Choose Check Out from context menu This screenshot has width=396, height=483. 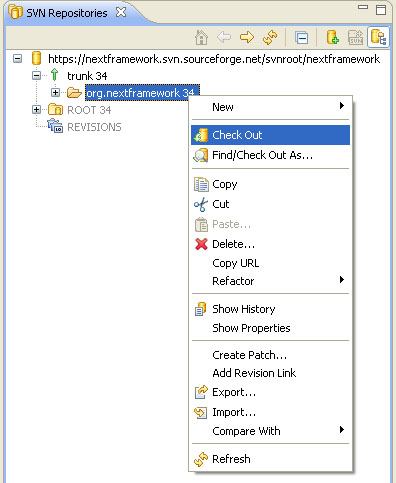coord(271,135)
